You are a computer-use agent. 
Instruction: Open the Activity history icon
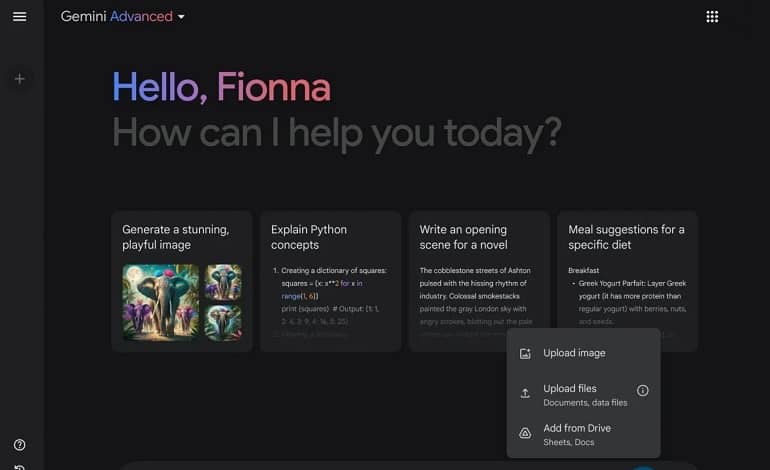tap(20, 467)
